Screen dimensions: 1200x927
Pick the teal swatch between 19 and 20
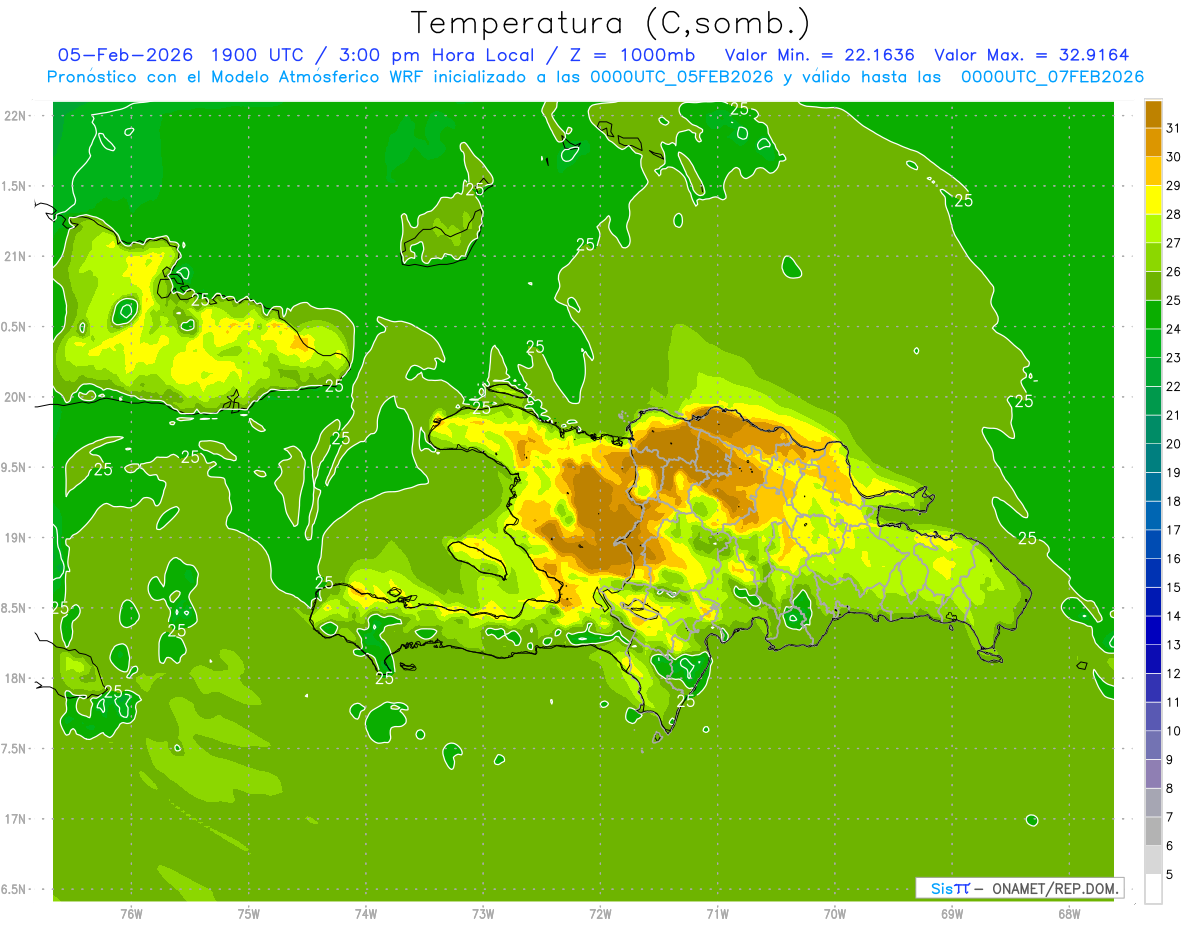click(1153, 458)
